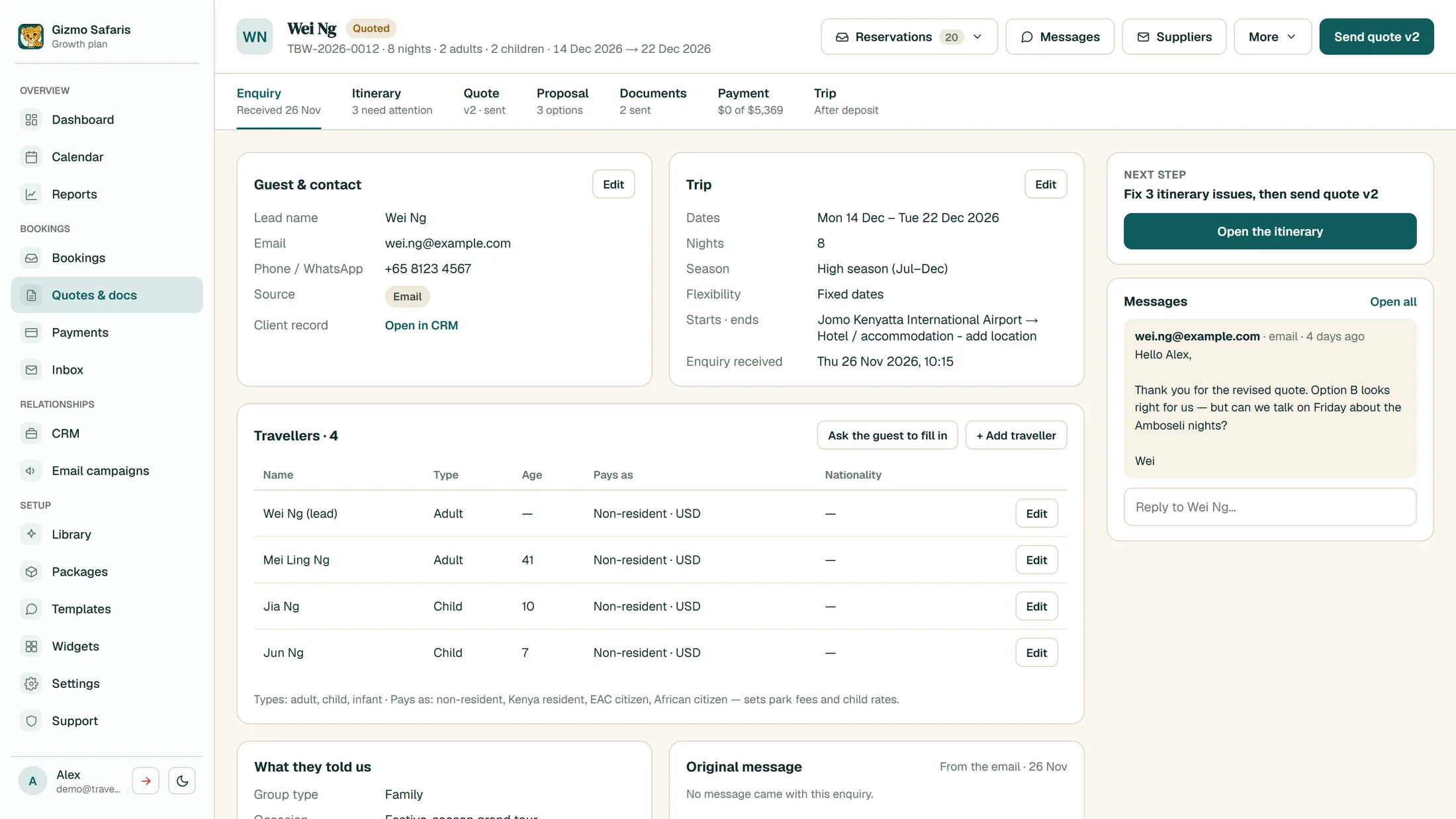Switch to the Payment tab

pyautogui.click(x=750, y=101)
